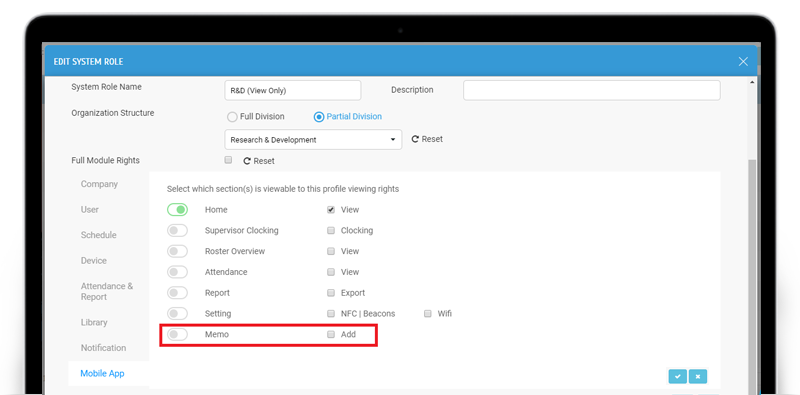
Task: Enable the NFC | Beacons checkbox
Action: [331, 313]
